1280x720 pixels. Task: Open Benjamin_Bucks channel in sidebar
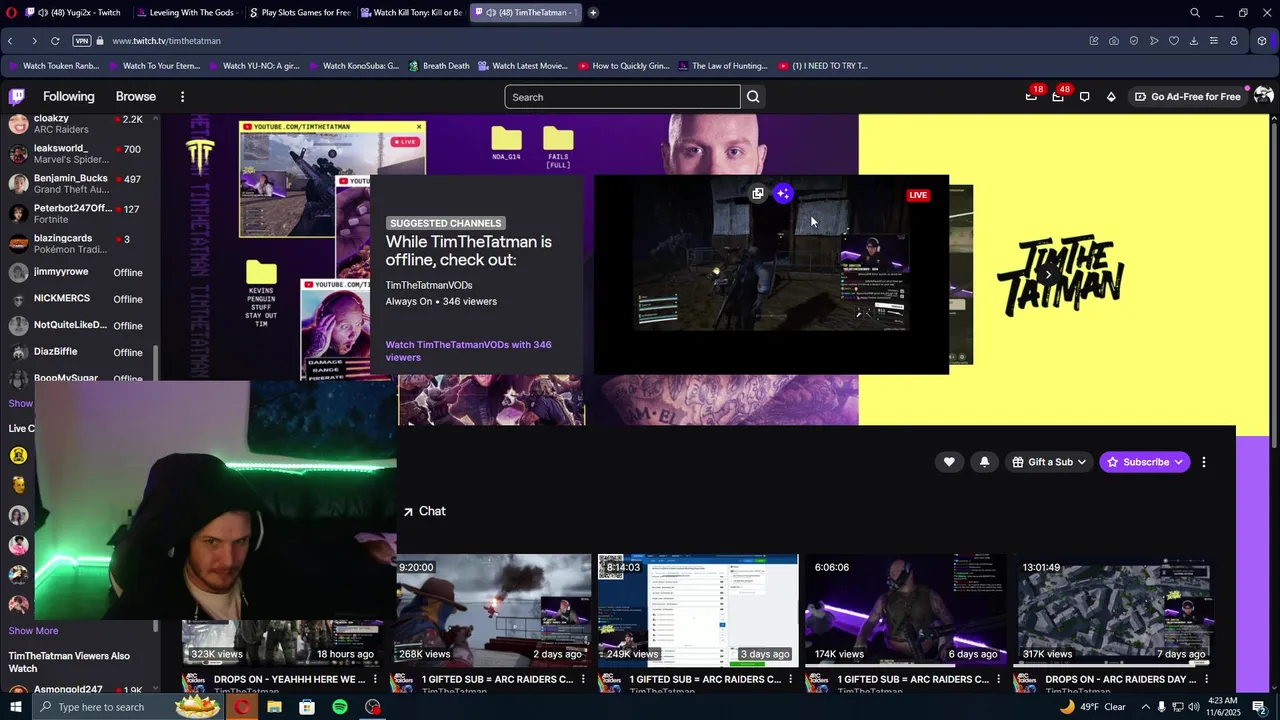[78, 183]
